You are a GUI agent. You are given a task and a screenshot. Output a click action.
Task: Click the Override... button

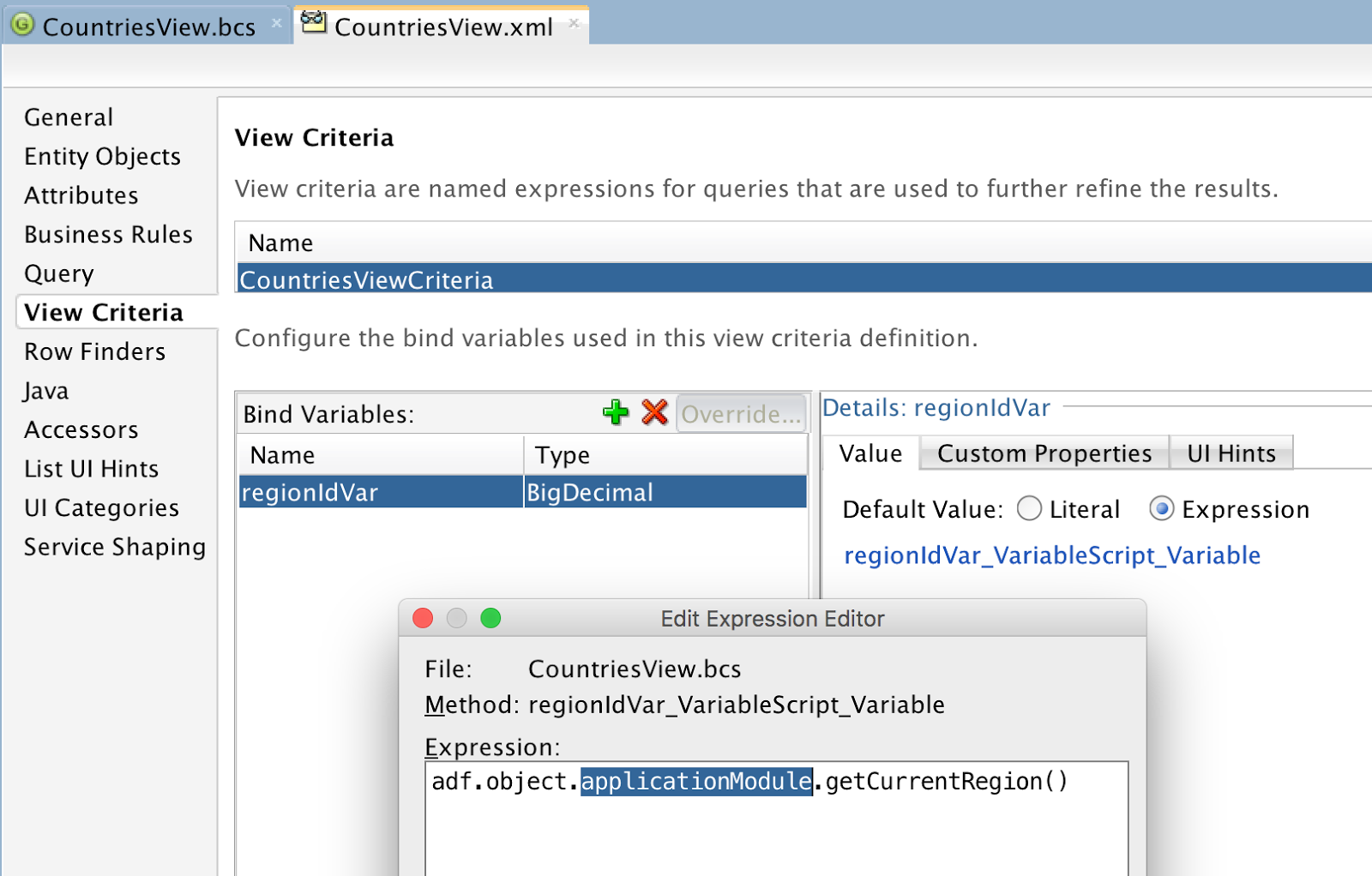[x=741, y=414]
